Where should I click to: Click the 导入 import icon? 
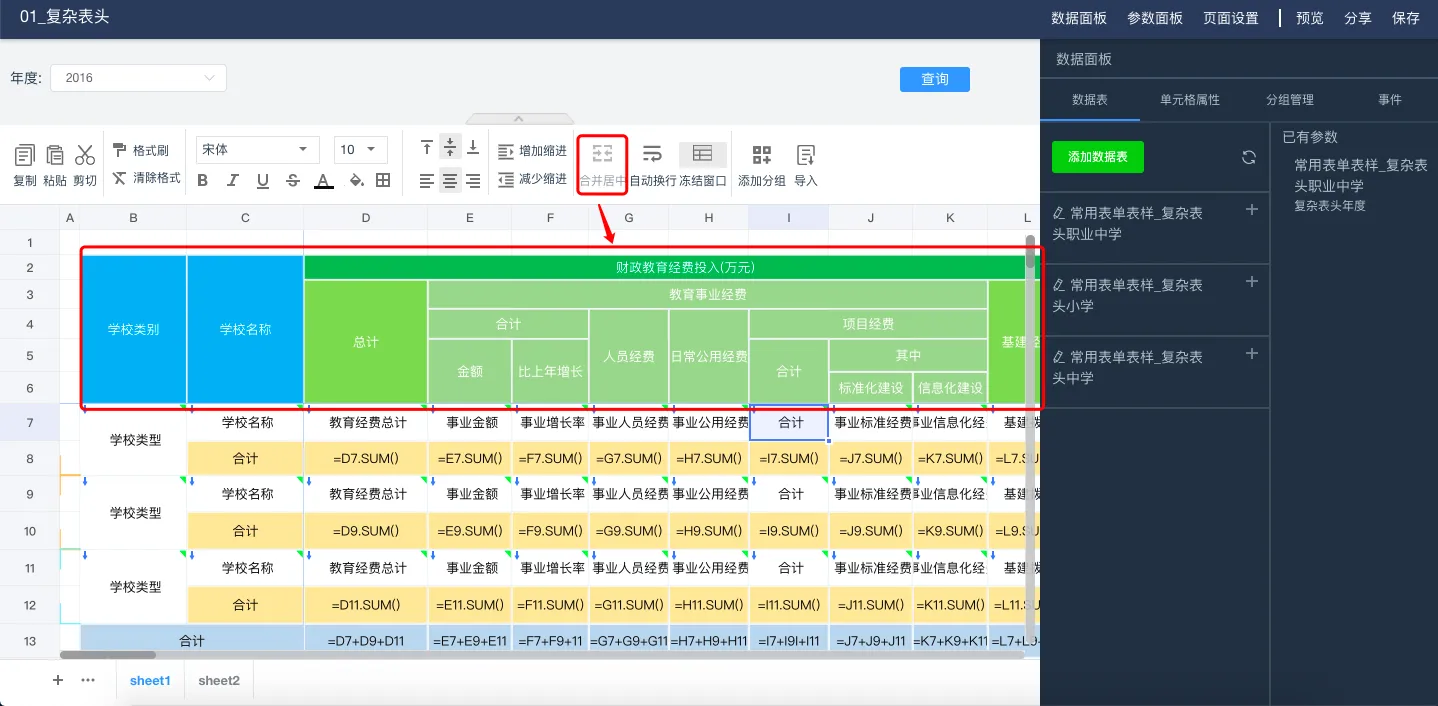pos(806,154)
